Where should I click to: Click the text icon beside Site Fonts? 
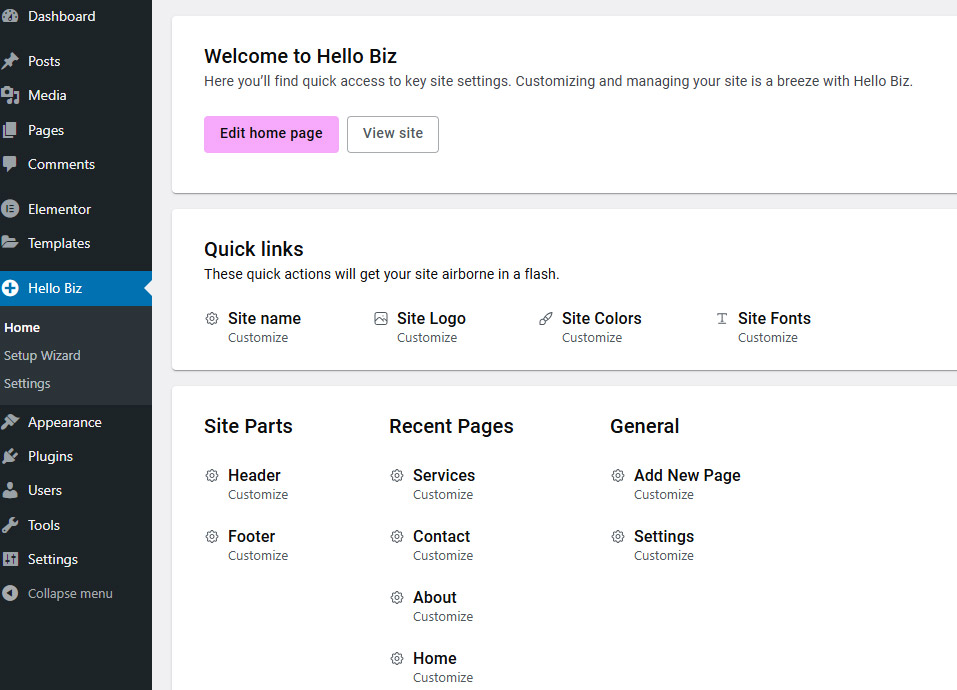tap(722, 318)
